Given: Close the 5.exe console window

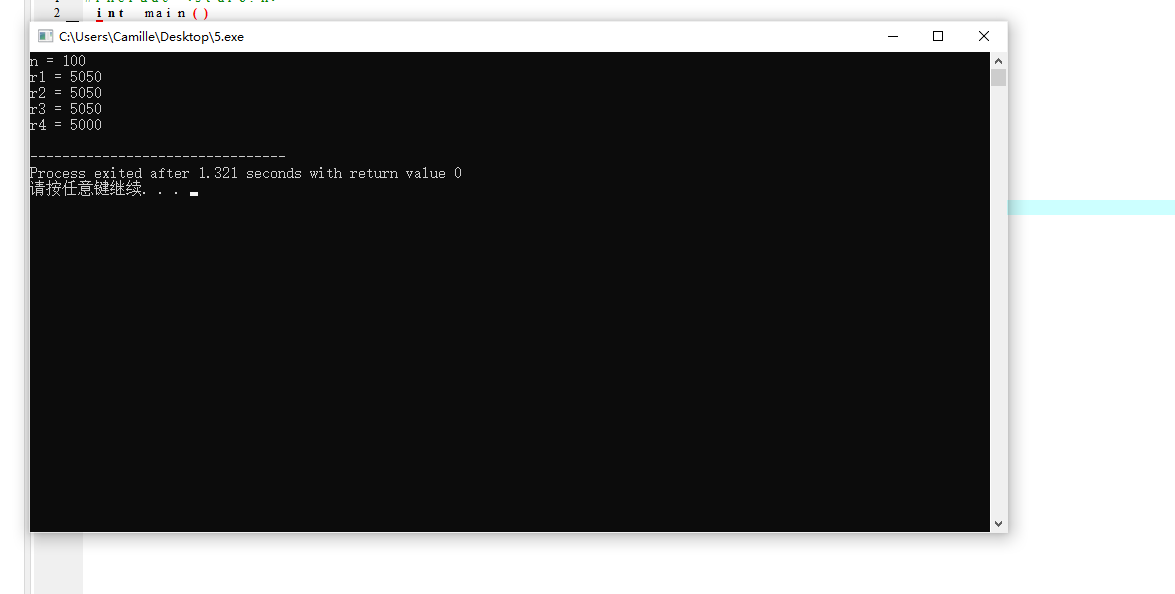Looking at the screenshot, I should point(984,36).
